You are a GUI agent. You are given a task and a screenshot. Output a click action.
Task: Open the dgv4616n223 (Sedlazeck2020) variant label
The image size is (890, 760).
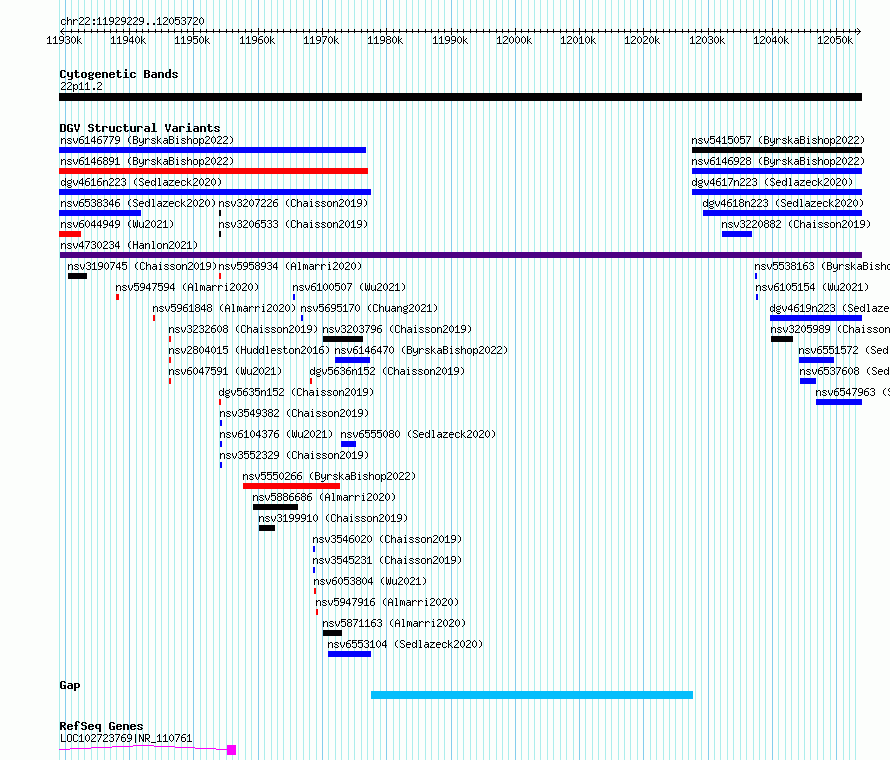click(141, 182)
